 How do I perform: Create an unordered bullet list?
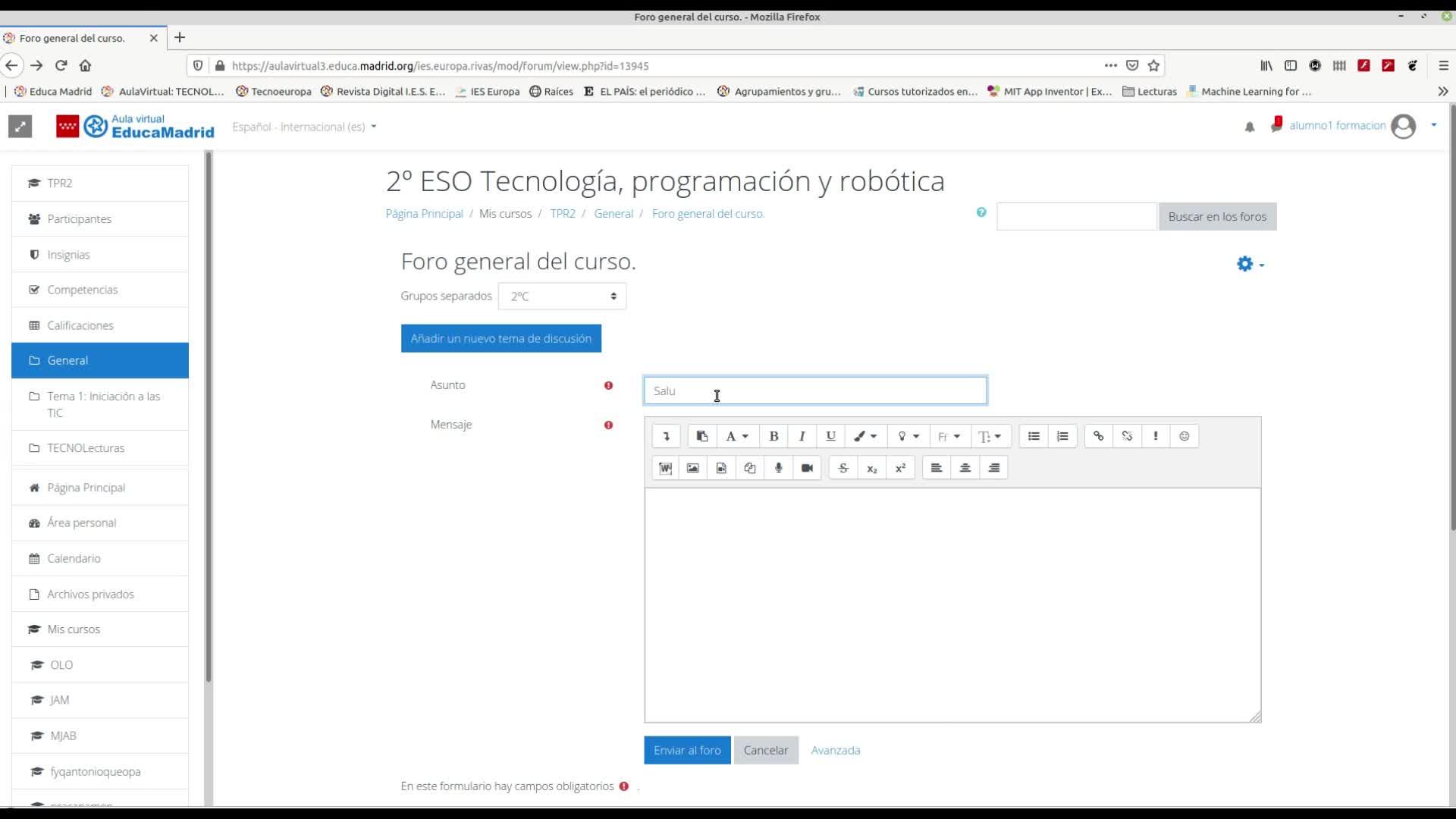(1034, 436)
